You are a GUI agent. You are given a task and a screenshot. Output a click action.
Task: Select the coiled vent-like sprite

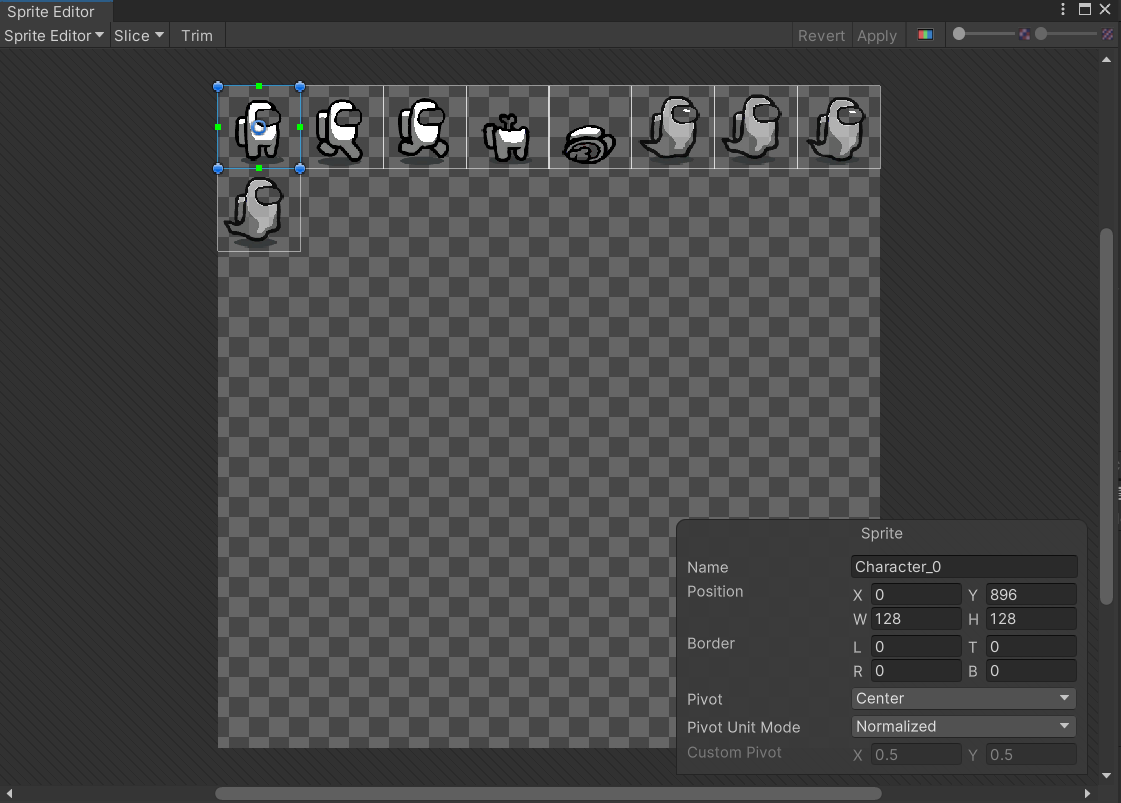[x=590, y=127]
